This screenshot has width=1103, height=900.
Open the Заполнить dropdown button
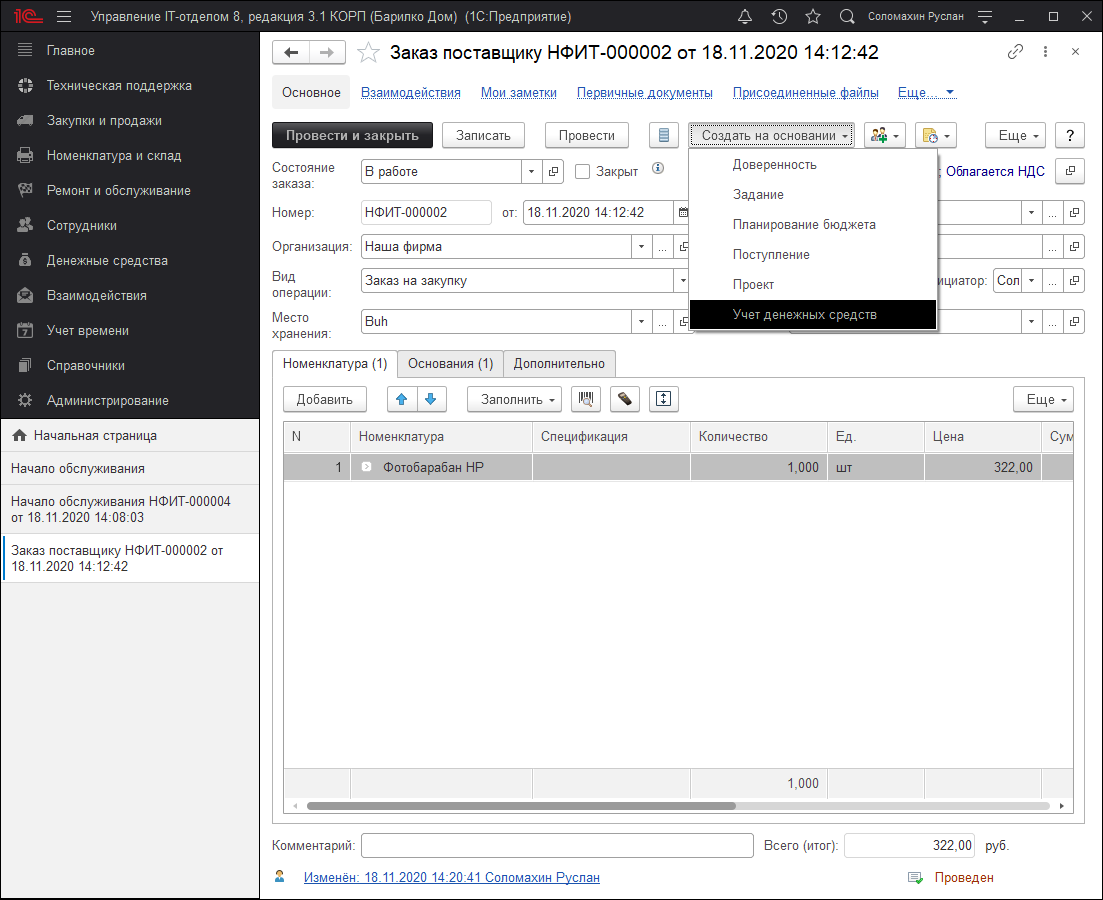pos(514,399)
